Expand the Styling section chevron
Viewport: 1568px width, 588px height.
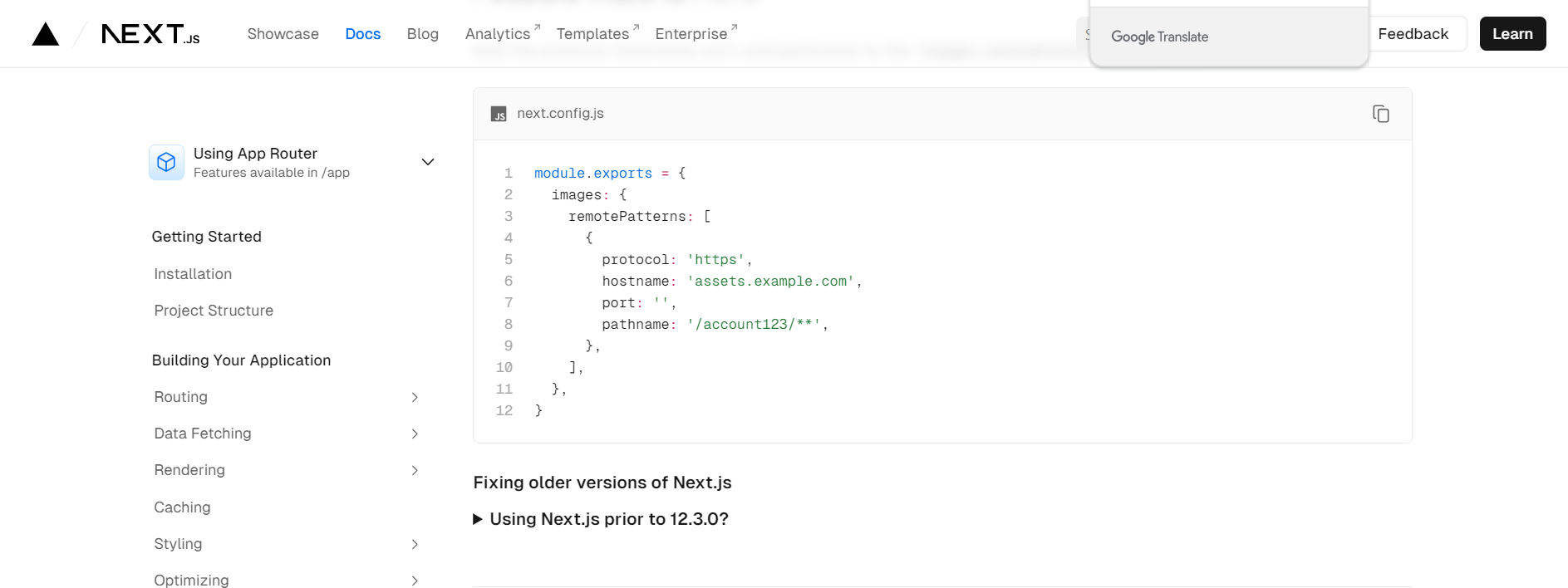click(x=415, y=544)
